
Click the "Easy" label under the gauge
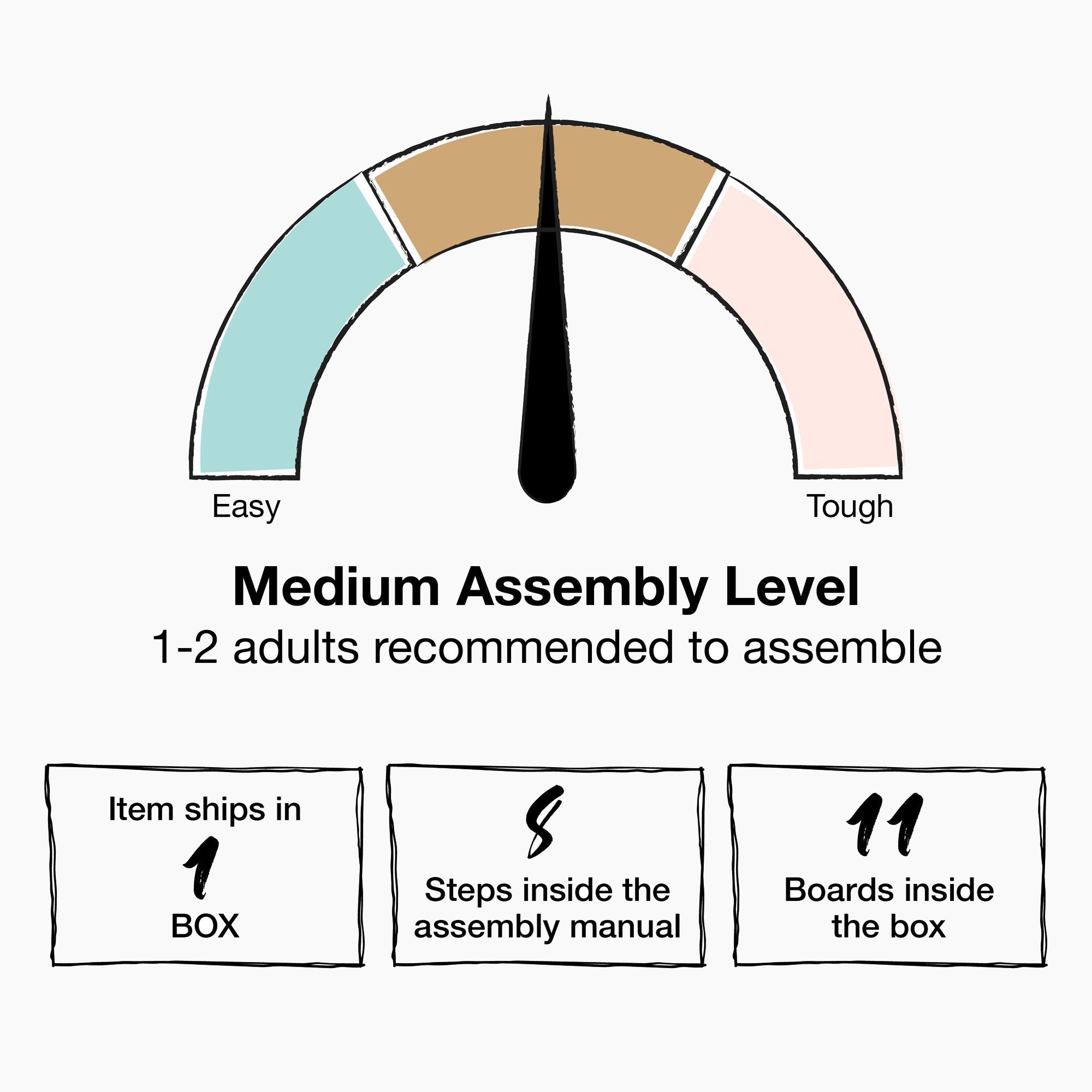pyautogui.click(x=246, y=507)
